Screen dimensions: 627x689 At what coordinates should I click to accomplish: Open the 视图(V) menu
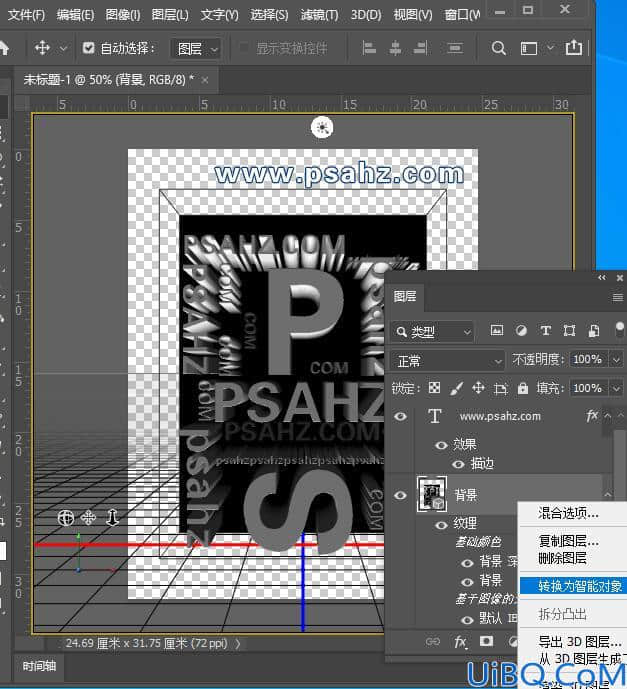(x=413, y=15)
